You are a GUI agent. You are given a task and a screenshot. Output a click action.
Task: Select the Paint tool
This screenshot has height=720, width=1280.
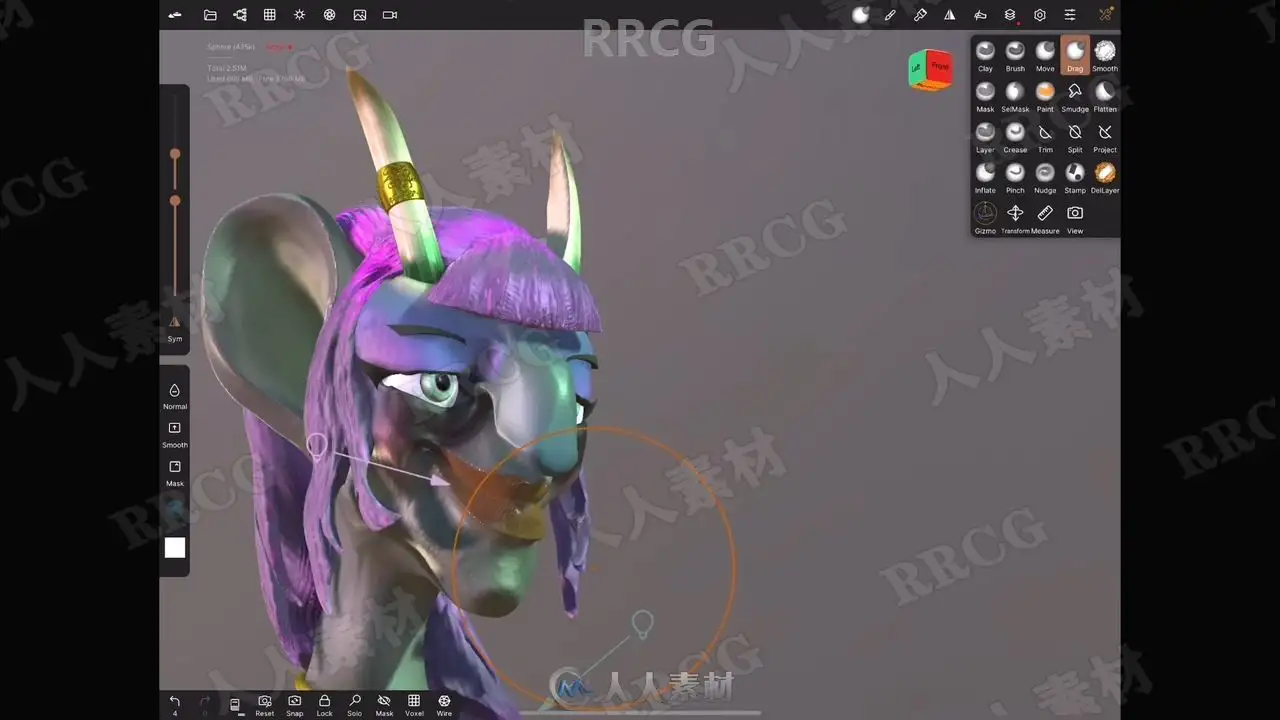[1045, 97]
